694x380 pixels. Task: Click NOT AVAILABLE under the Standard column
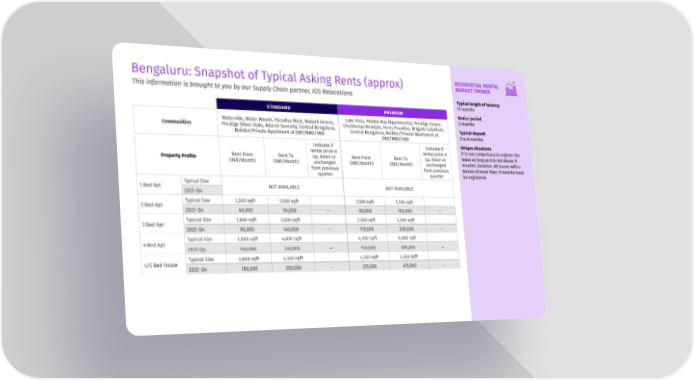(284, 187)
